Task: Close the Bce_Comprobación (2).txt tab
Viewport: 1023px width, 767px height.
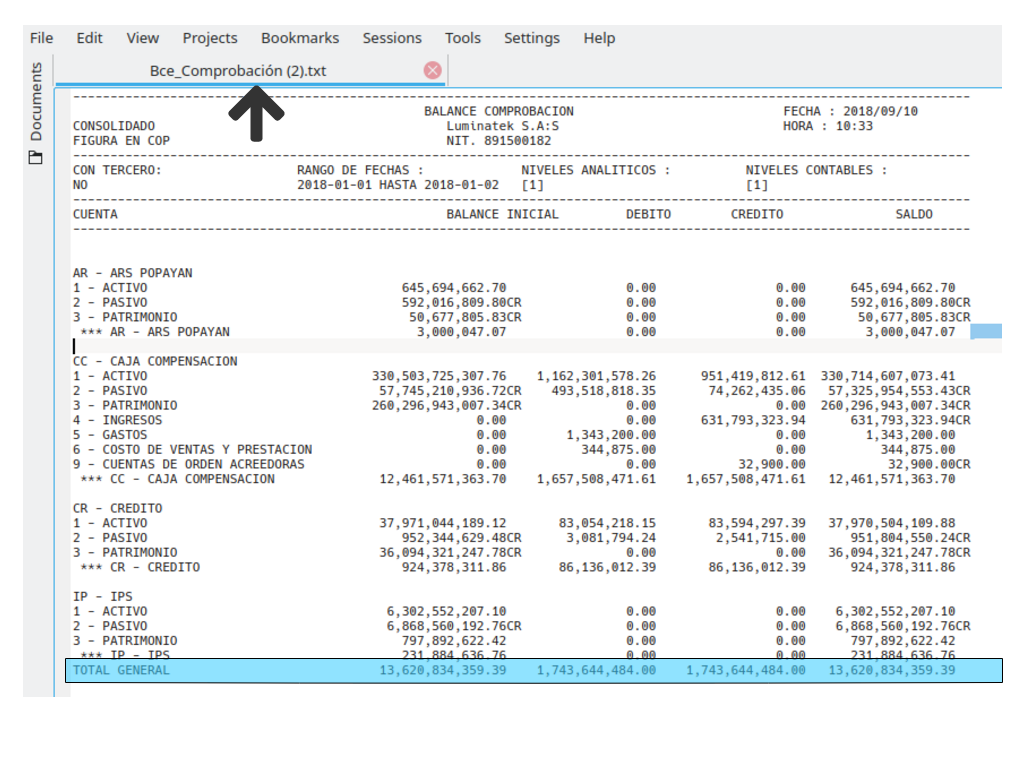Action: [x=432, y=70]
